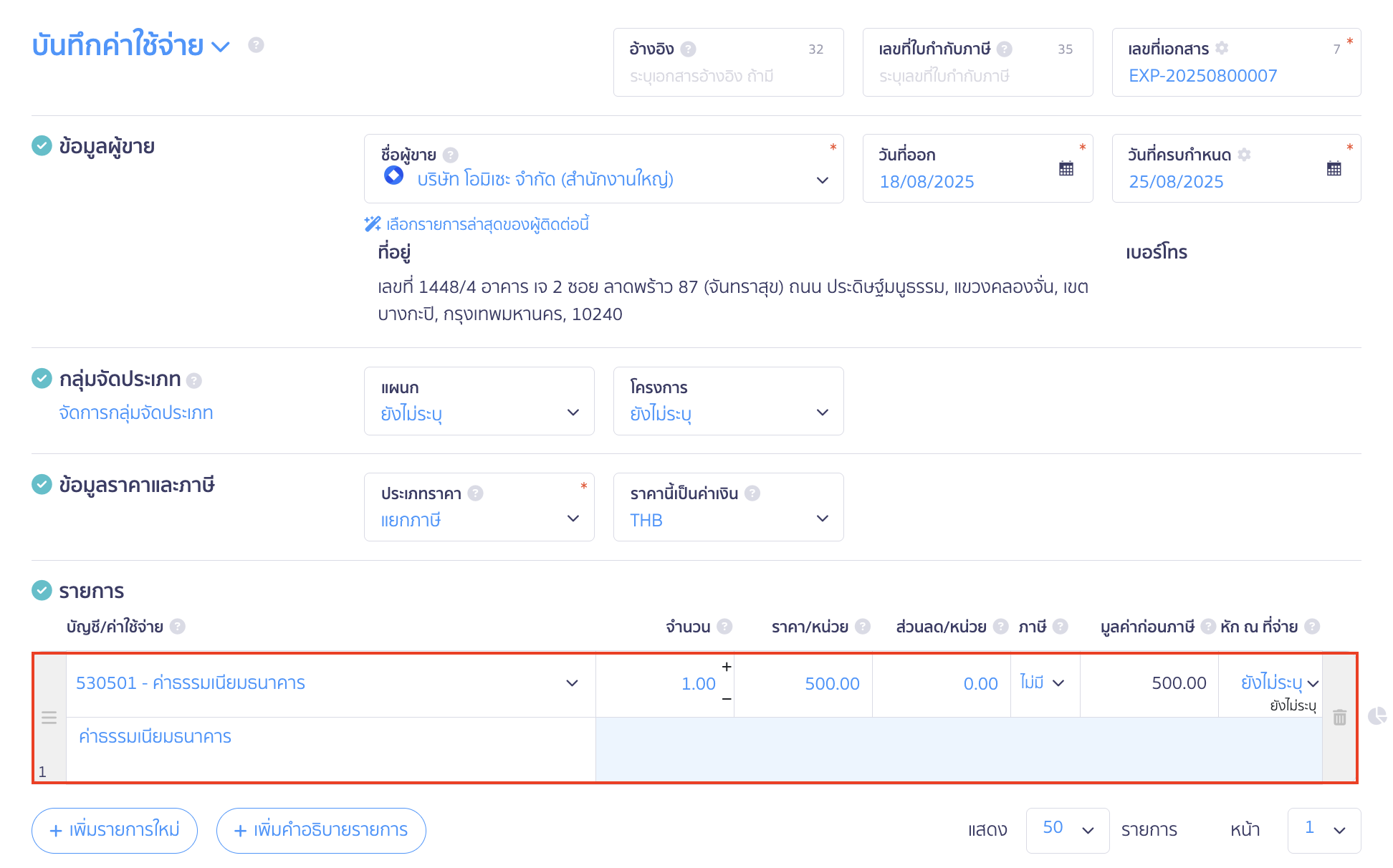Click the help icon beside page title
This screenshot has width=1393, height=868.
pos(256,45)
